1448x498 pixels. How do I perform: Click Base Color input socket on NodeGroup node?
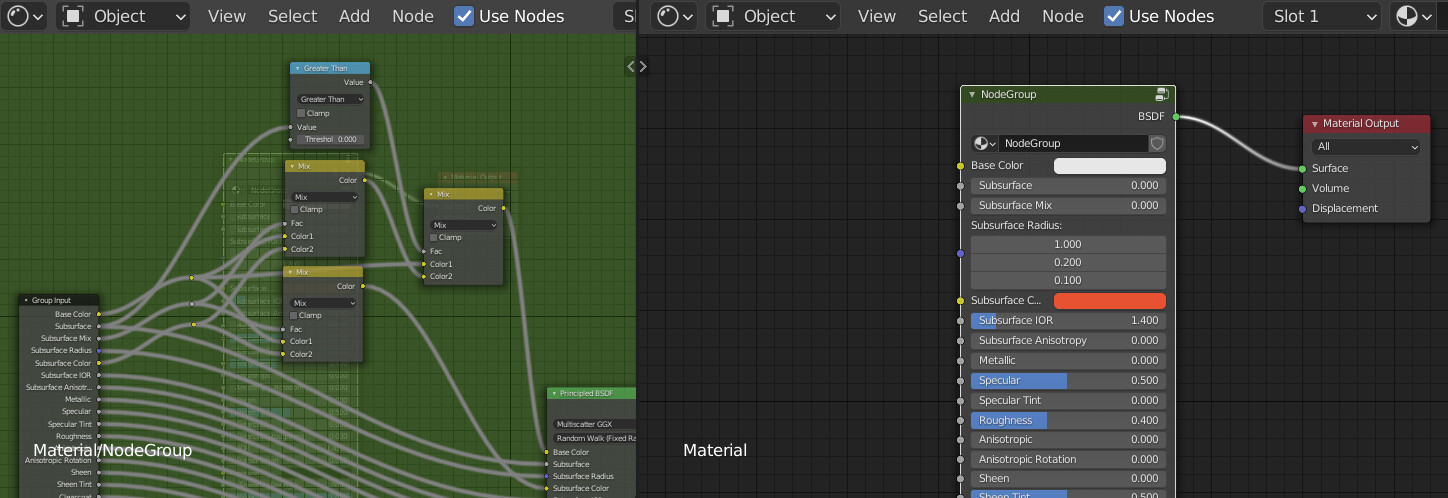coord(960,165)
